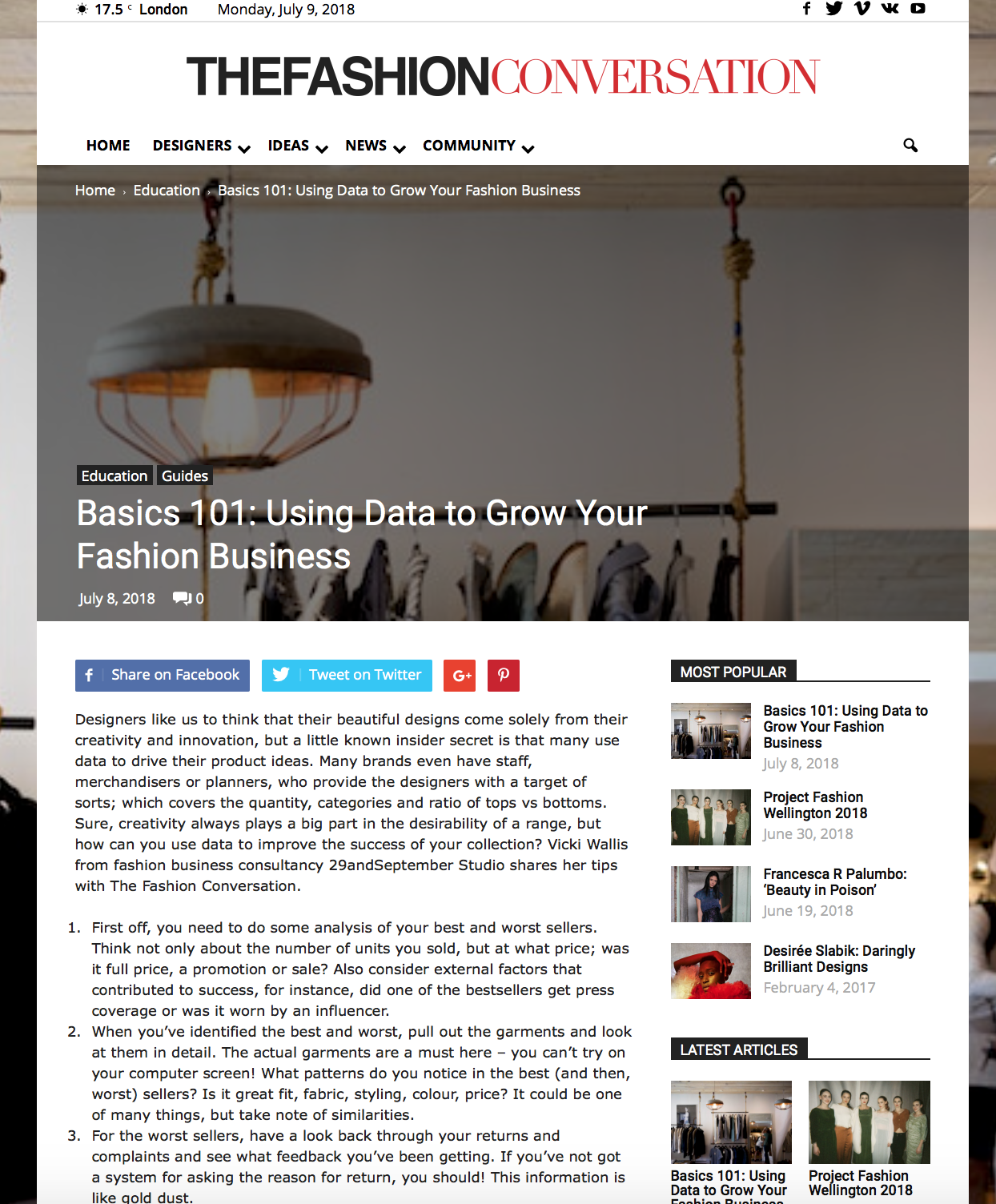Click Basics 101 thumbnail in Latest Articles

click(x=731, y=1122)
